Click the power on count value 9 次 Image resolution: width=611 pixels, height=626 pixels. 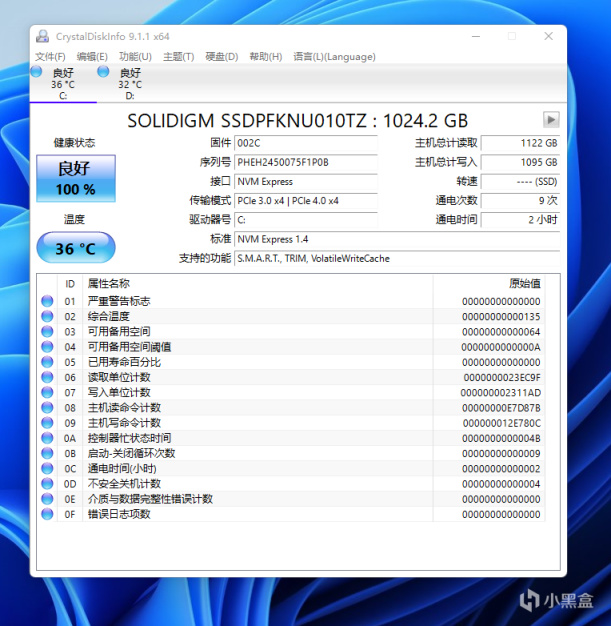point(520,200)
